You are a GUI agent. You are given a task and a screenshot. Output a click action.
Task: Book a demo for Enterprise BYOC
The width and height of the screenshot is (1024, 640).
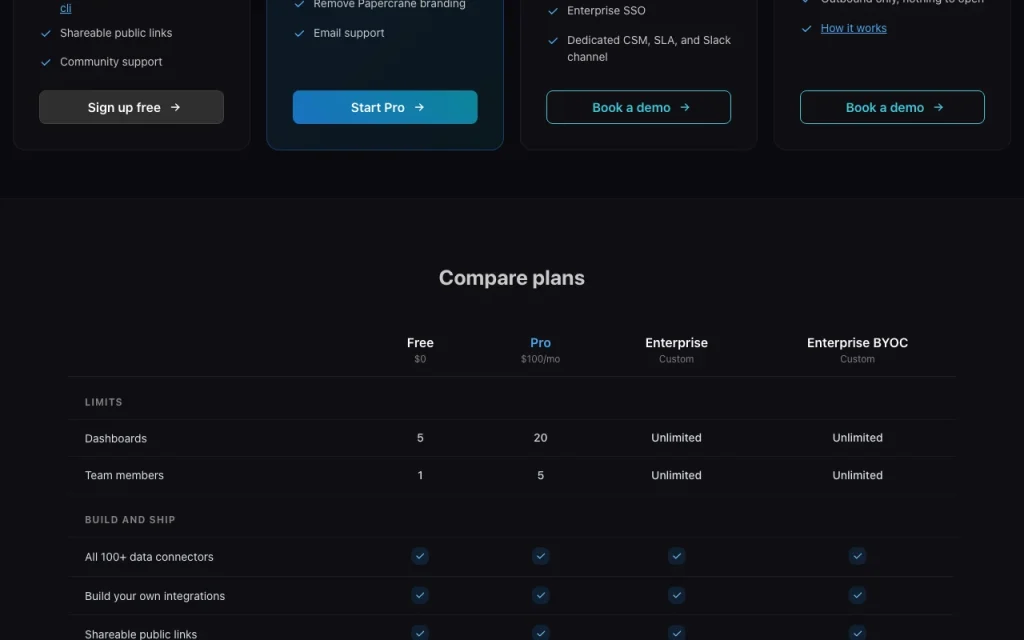892,107
